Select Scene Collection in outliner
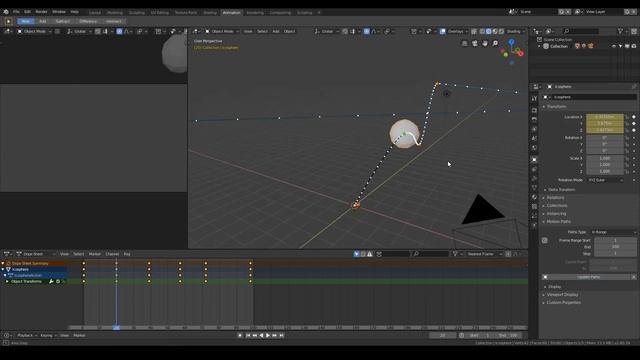Screen dimensions: 640x360 [x=558, y=40]
